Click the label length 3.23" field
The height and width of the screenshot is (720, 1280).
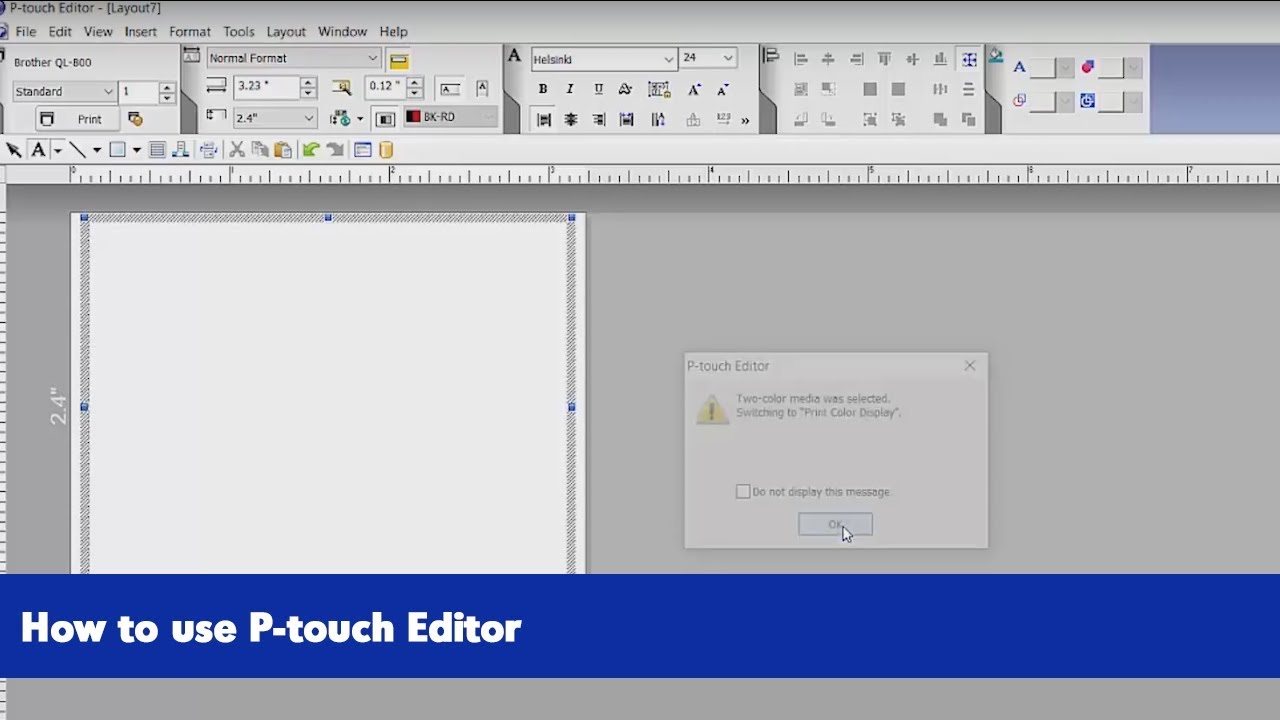[267, 87]
